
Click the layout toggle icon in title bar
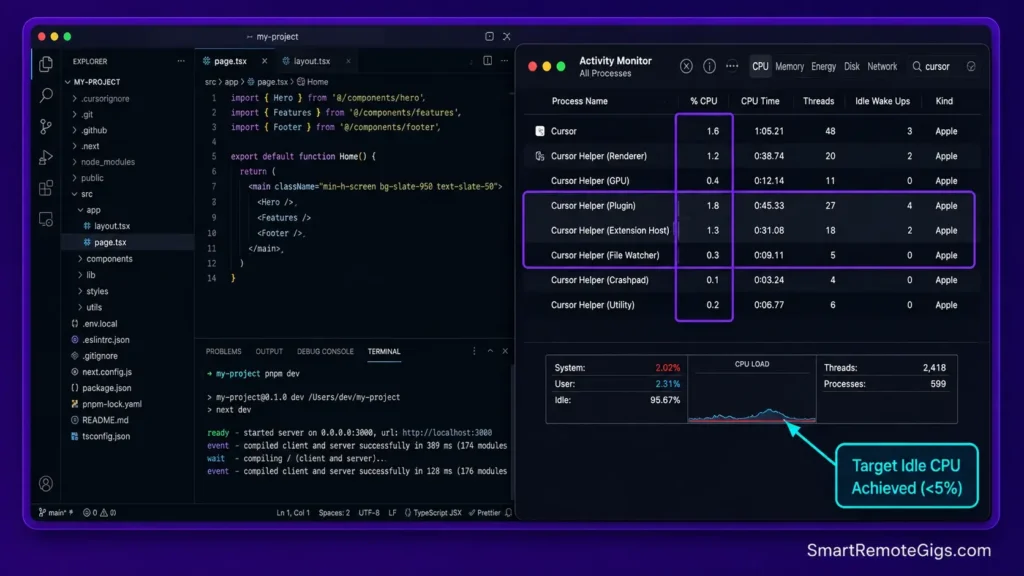pyautogui.click(x=489, y=37)
